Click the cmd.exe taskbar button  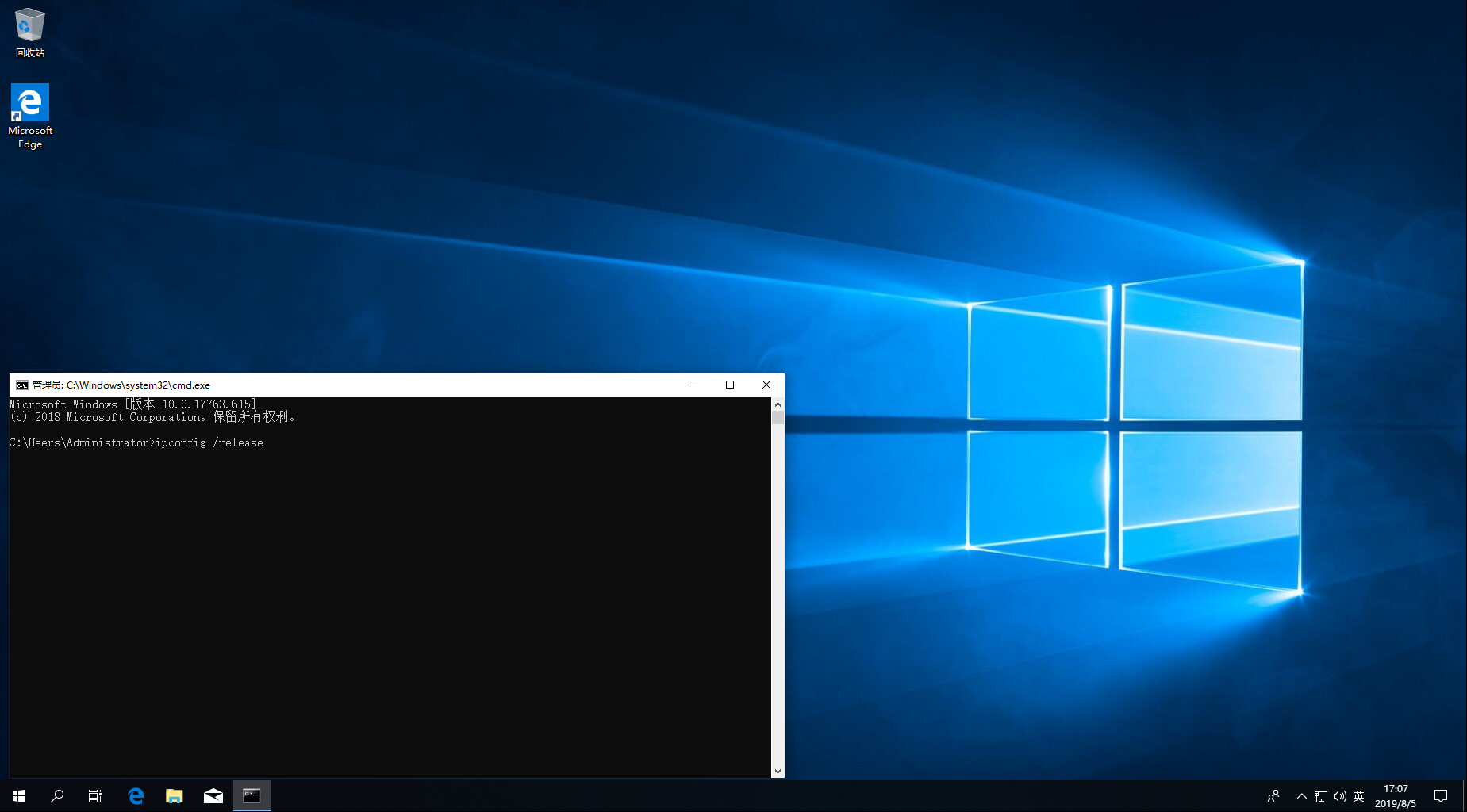click(x=252, y=795)
